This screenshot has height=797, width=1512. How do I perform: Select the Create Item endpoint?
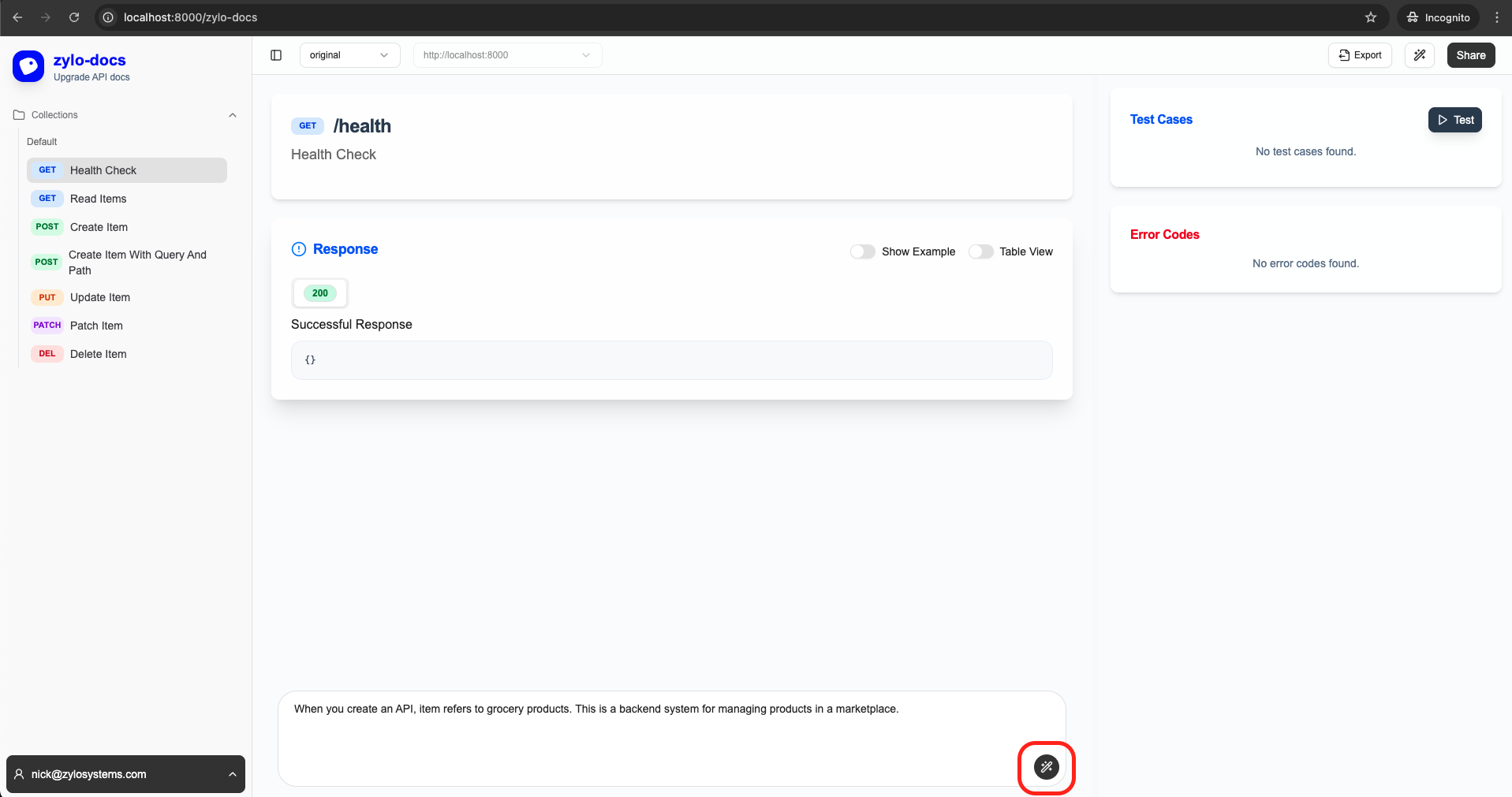click(x=127, y=227)
